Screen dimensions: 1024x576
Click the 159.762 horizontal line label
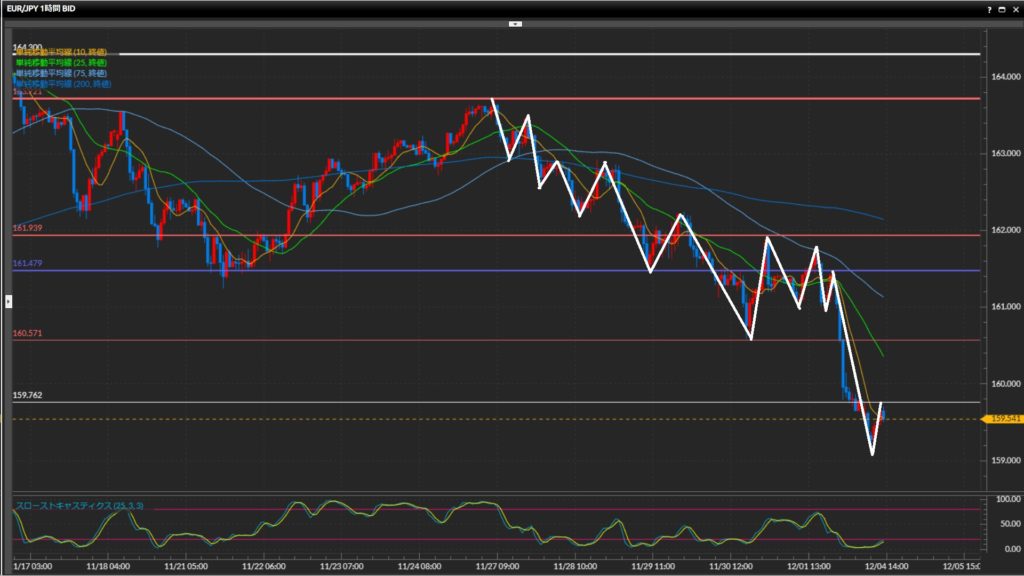(x=27, y=395)
